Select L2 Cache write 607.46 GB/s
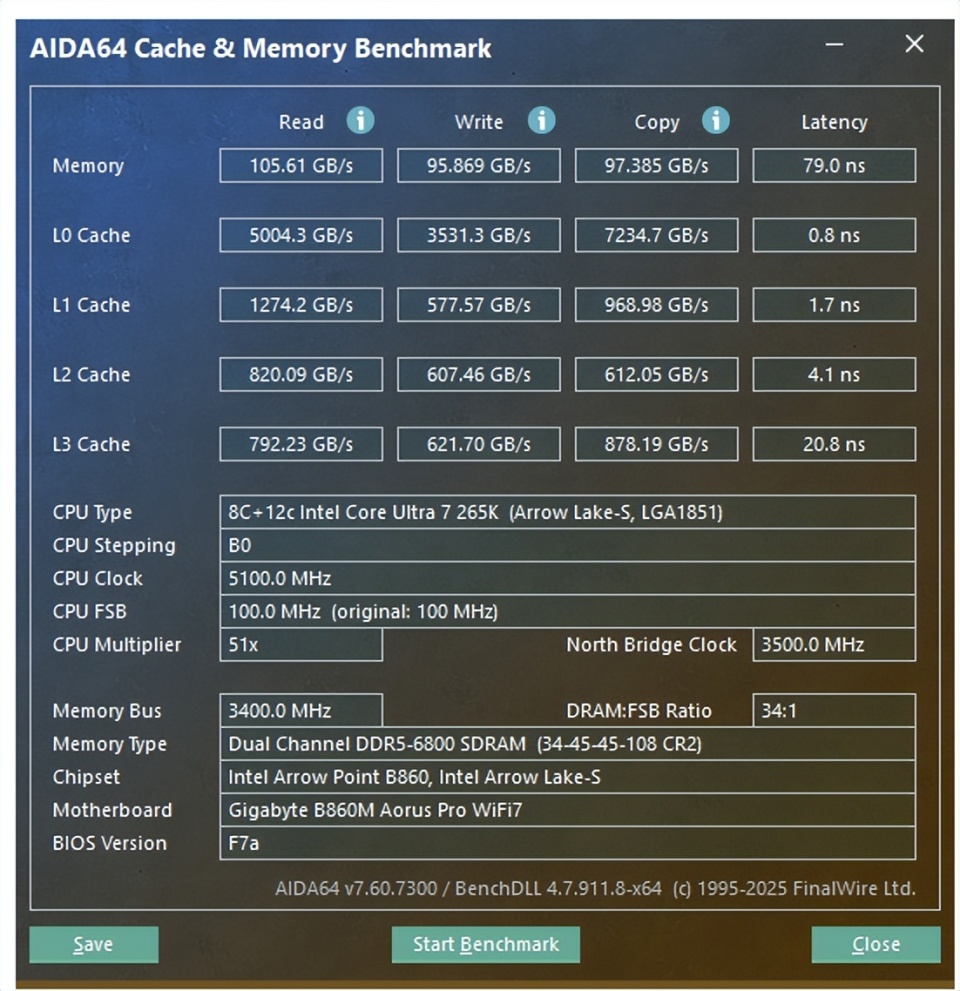This screenshot has height=991, width=960. (478, 374)
